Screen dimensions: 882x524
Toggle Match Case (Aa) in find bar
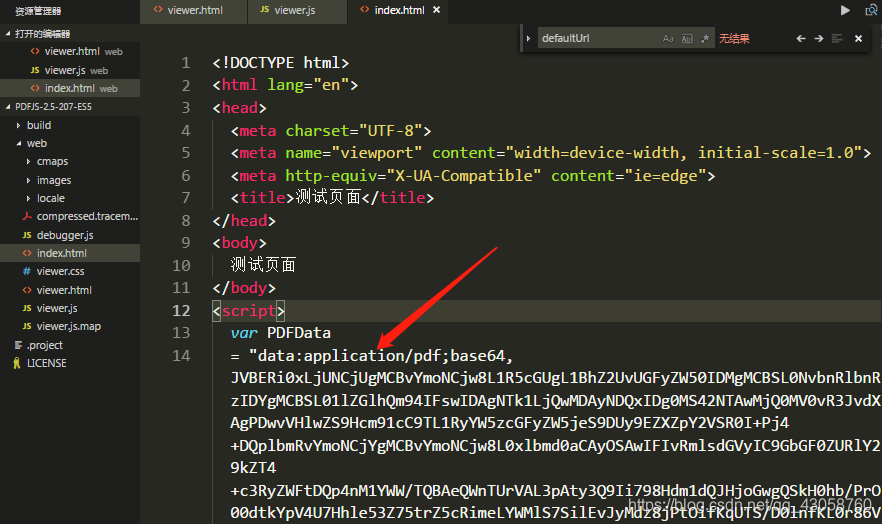(668, 38)
